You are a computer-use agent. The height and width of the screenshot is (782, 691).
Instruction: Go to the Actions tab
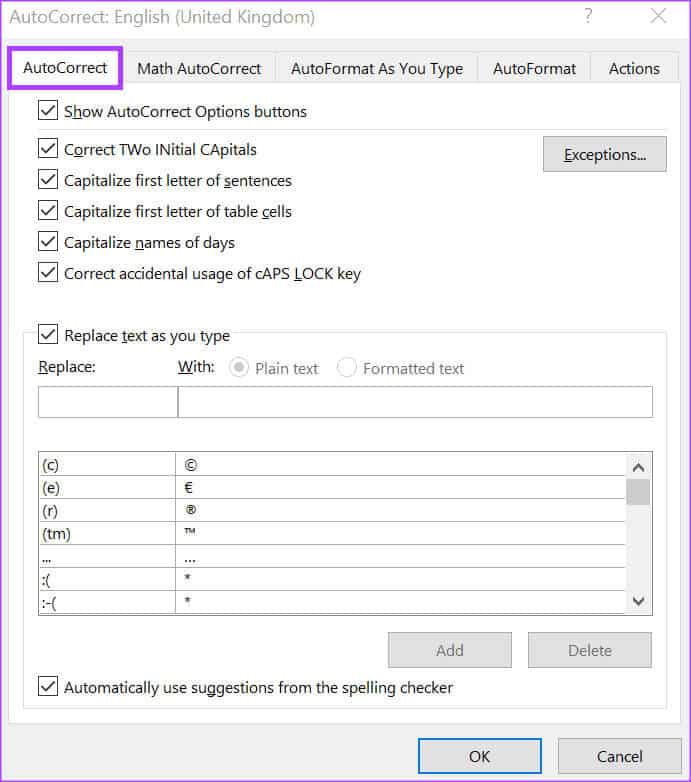(x=634, y=69)
